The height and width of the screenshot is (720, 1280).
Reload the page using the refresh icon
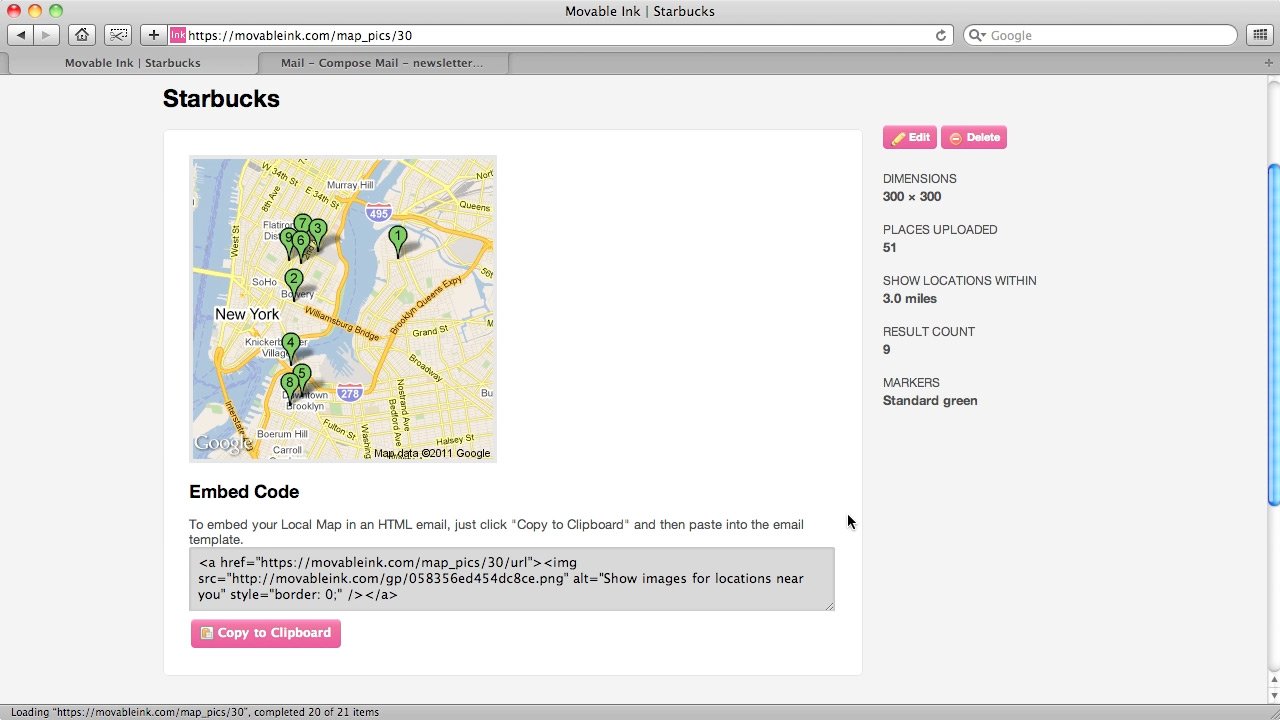[x=940, y=35]
